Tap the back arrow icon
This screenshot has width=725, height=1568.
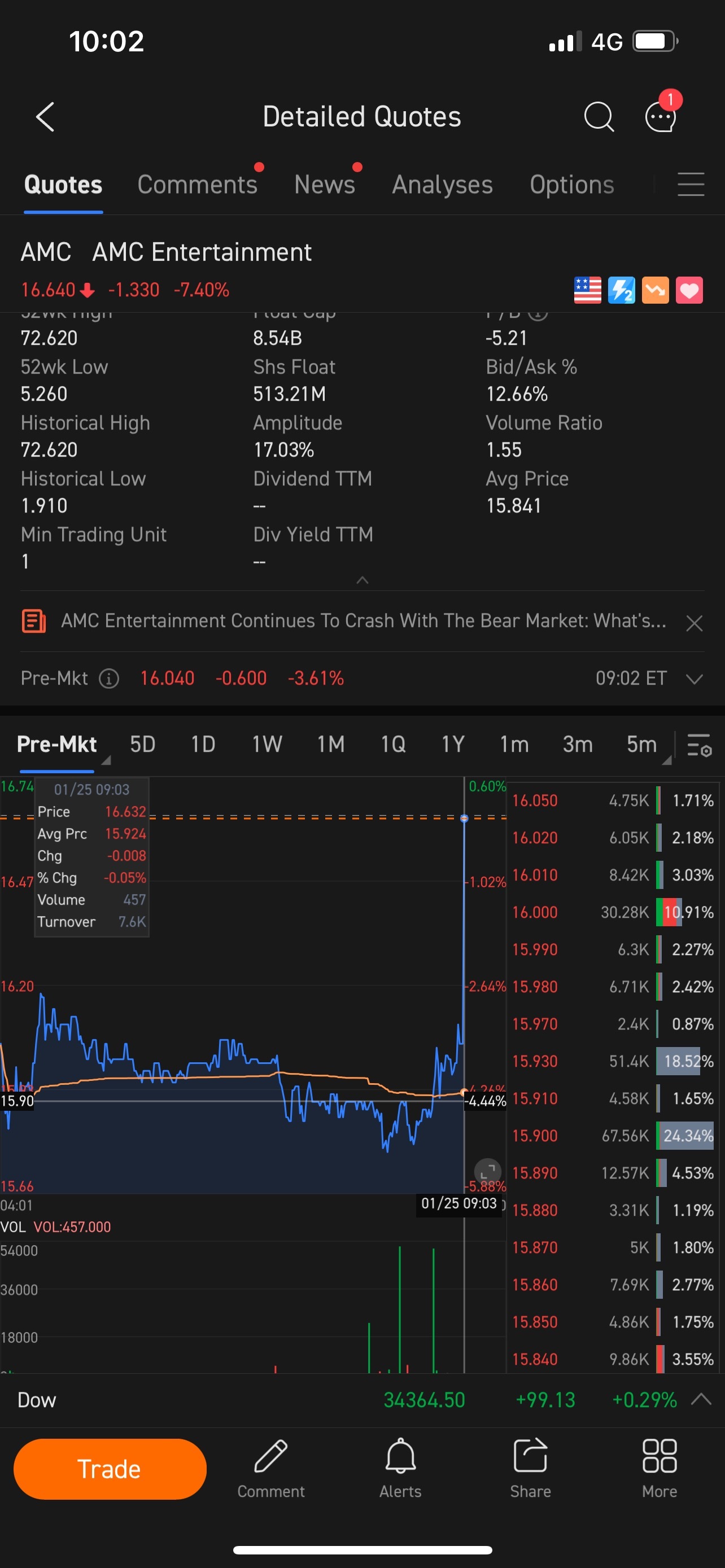pos(46,116)
